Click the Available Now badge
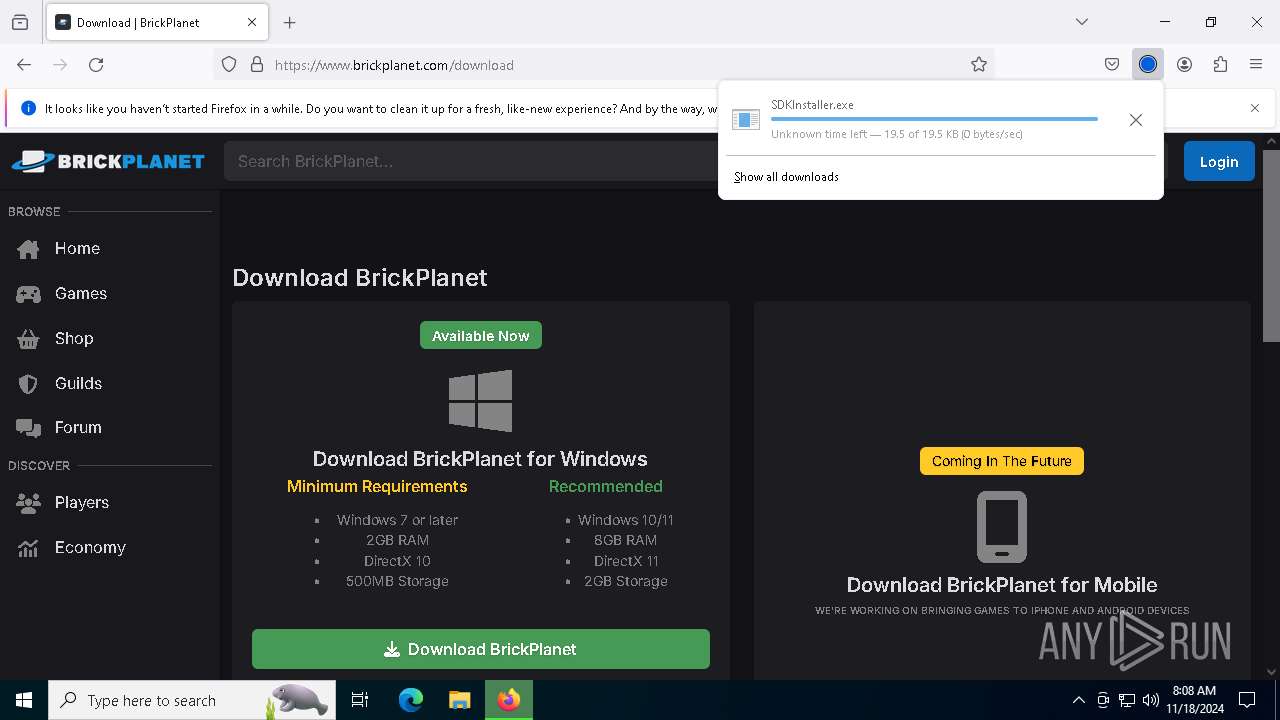The image size is (1280, 720). (481, 336)
